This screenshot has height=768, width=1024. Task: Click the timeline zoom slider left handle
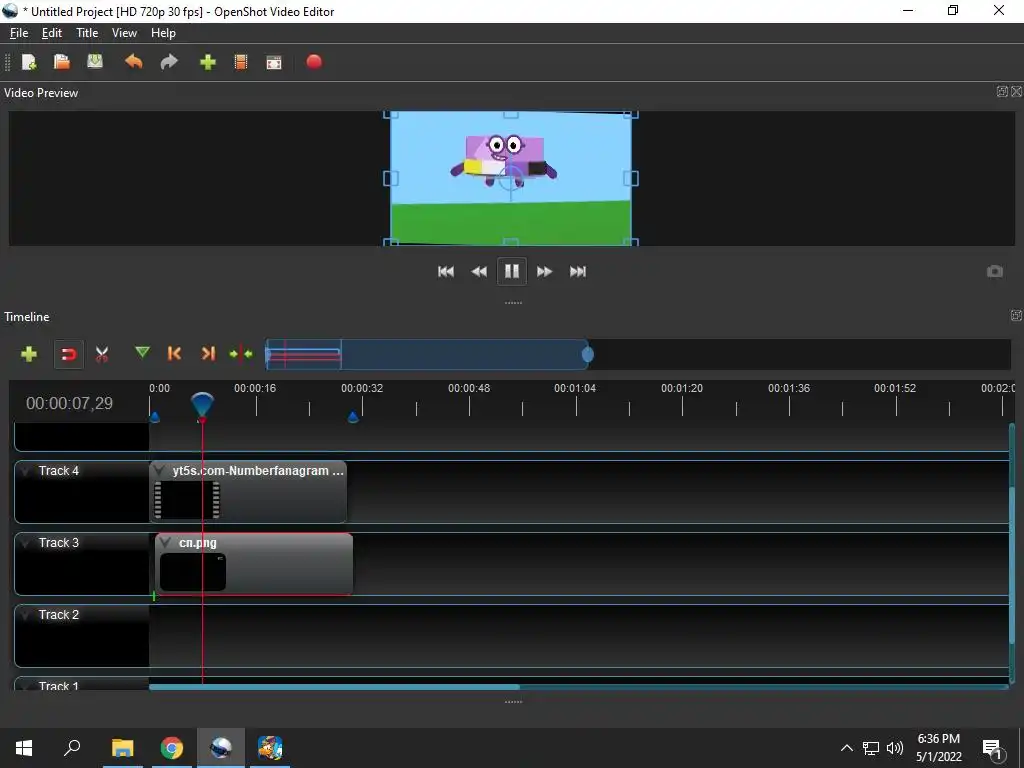268,354
